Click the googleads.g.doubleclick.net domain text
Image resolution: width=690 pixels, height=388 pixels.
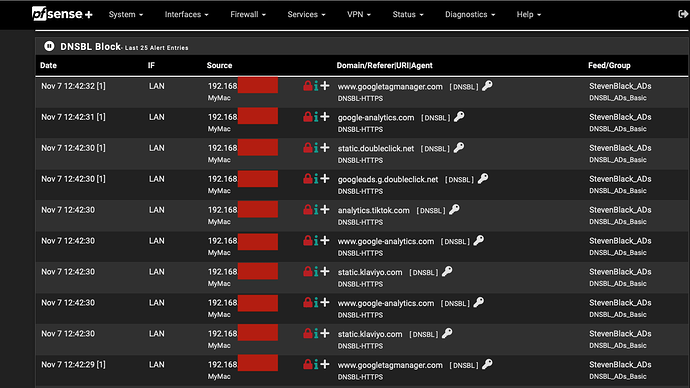tap(388, 179)
